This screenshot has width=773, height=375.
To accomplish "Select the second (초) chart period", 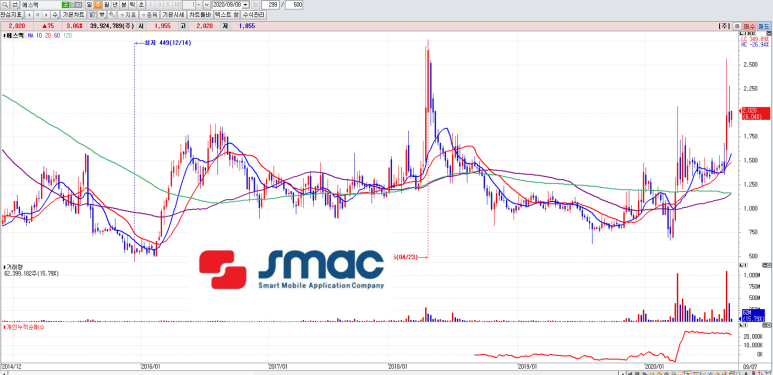I will (x=141, y=4).
